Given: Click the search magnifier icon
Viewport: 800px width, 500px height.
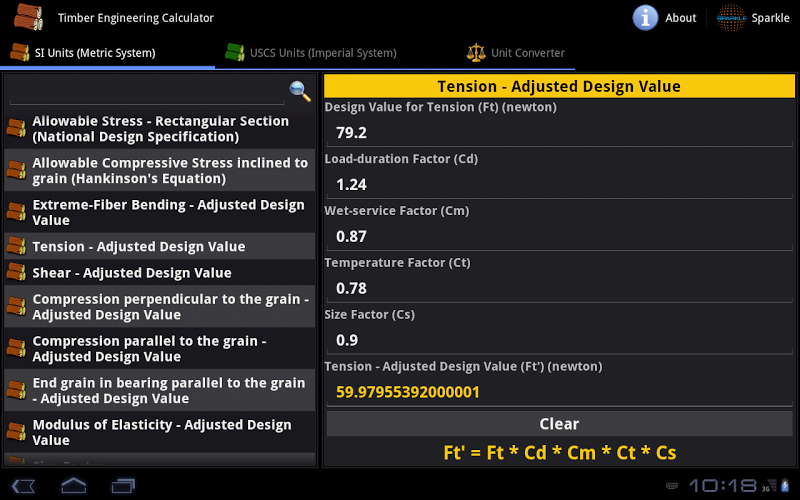Looking at the screenshot, I should (300, 91).
